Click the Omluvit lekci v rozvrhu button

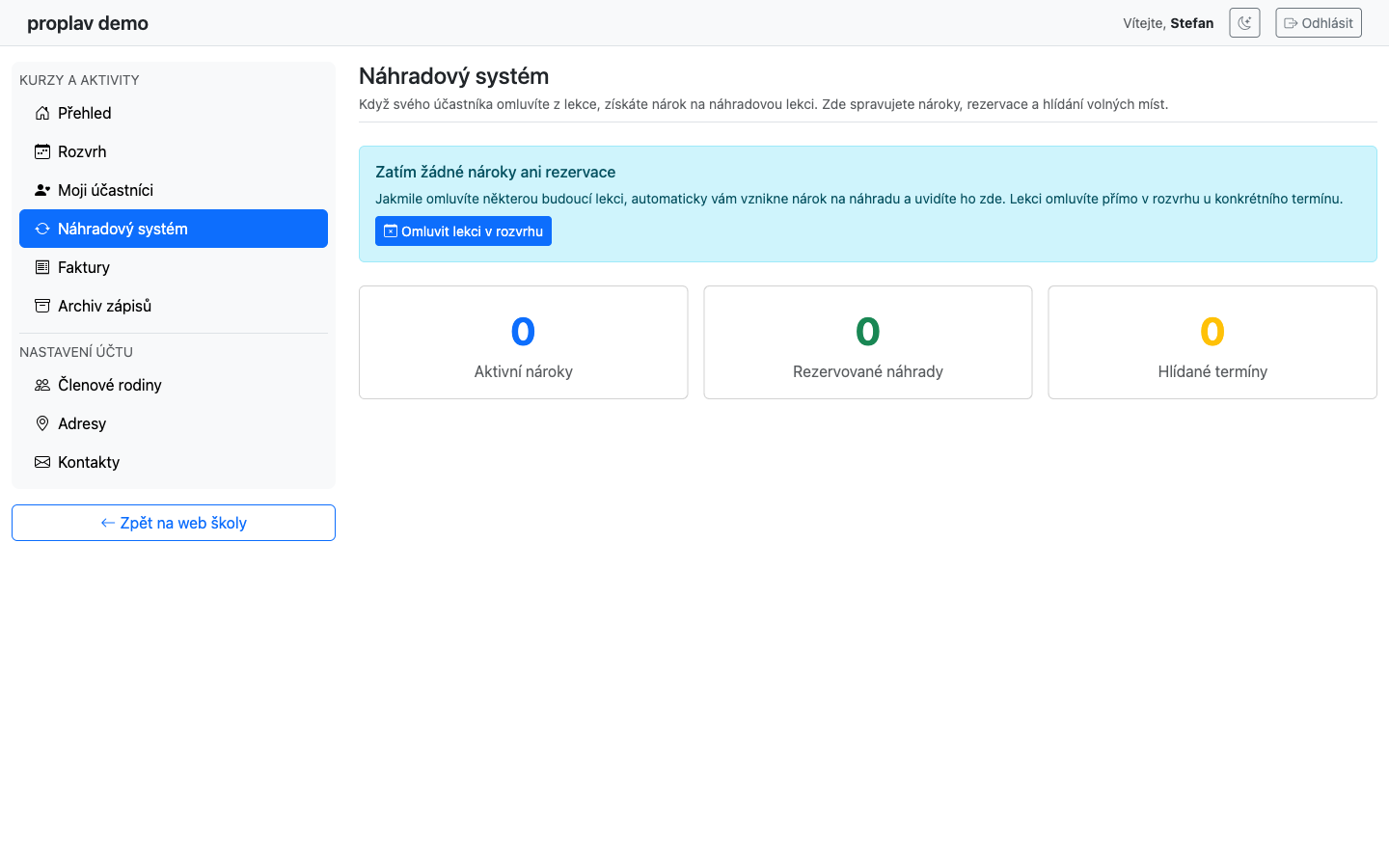click(463, 231)
